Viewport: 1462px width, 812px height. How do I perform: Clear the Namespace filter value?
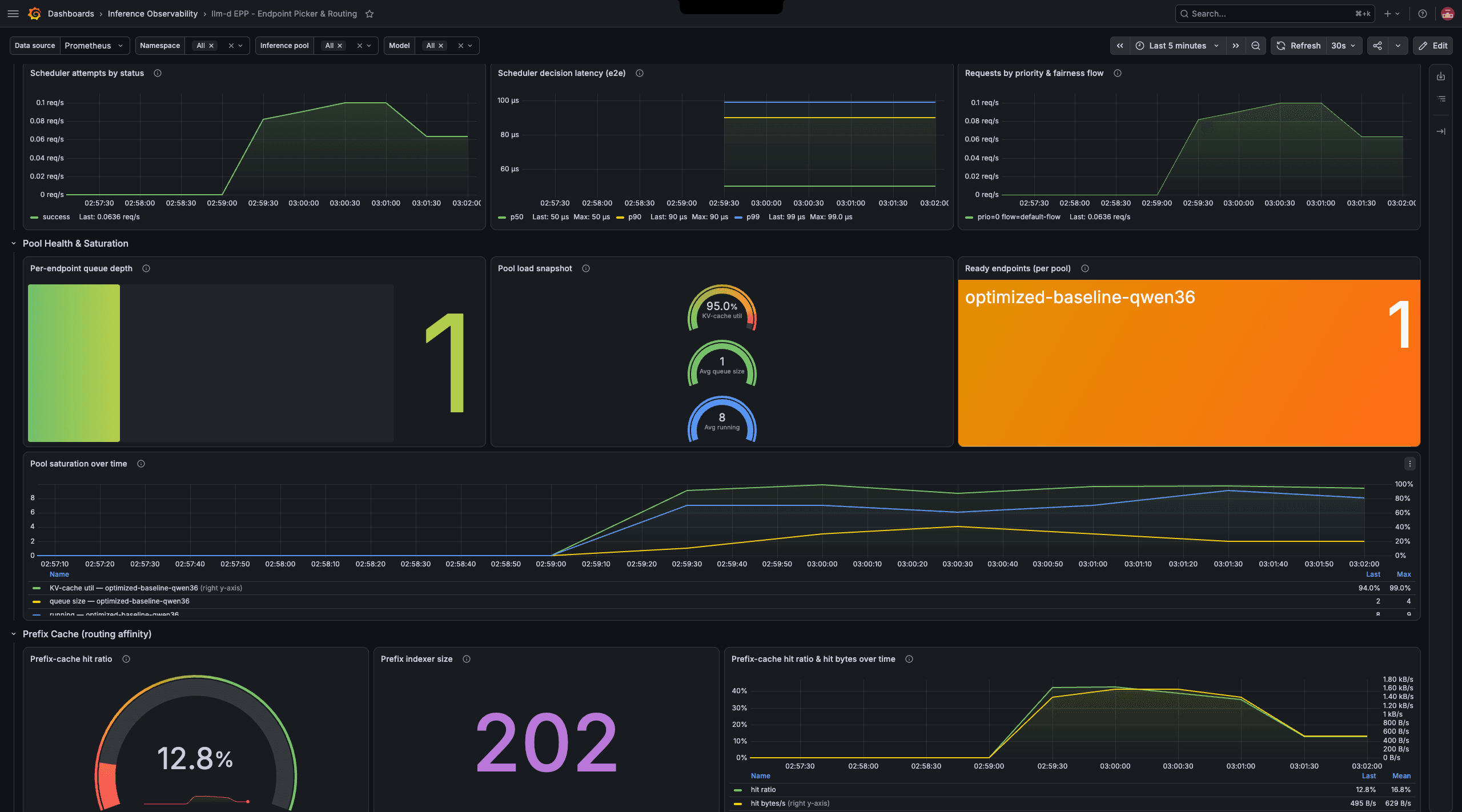tap(231, 46)
